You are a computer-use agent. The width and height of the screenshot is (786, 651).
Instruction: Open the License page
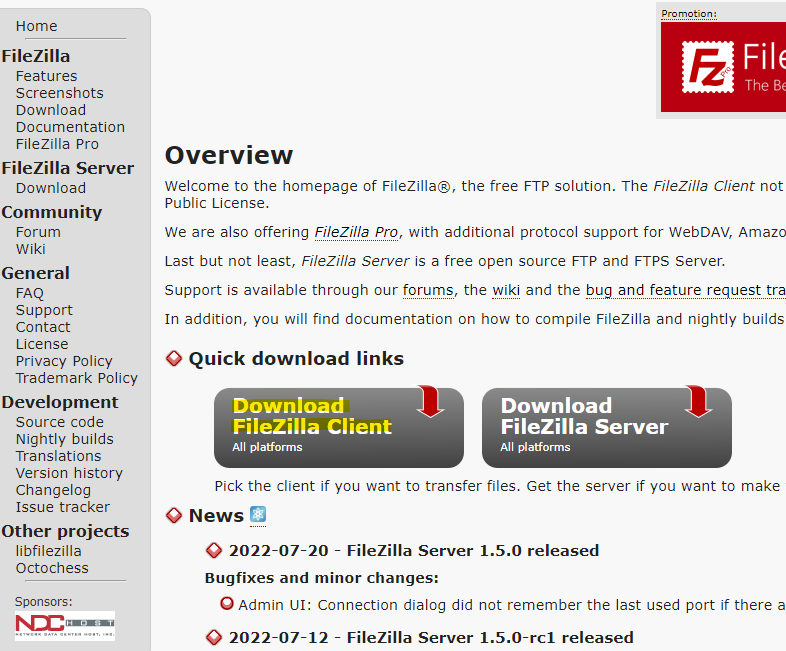pyautogui.click(x=42, y=344)
